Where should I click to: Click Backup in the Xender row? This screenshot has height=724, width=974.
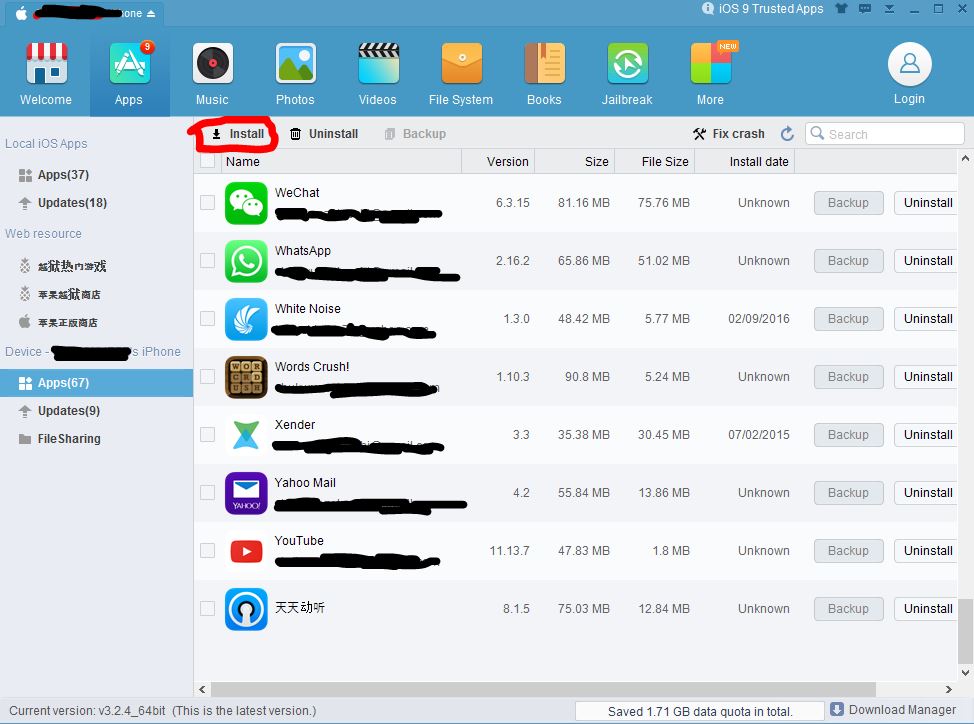click(849, 435)
